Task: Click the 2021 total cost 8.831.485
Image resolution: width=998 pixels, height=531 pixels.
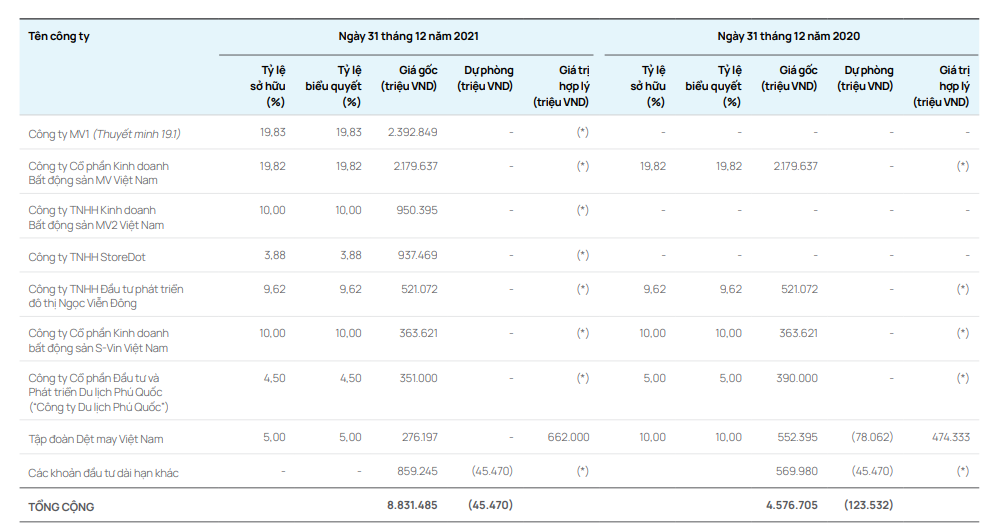Action: (412, 505)
